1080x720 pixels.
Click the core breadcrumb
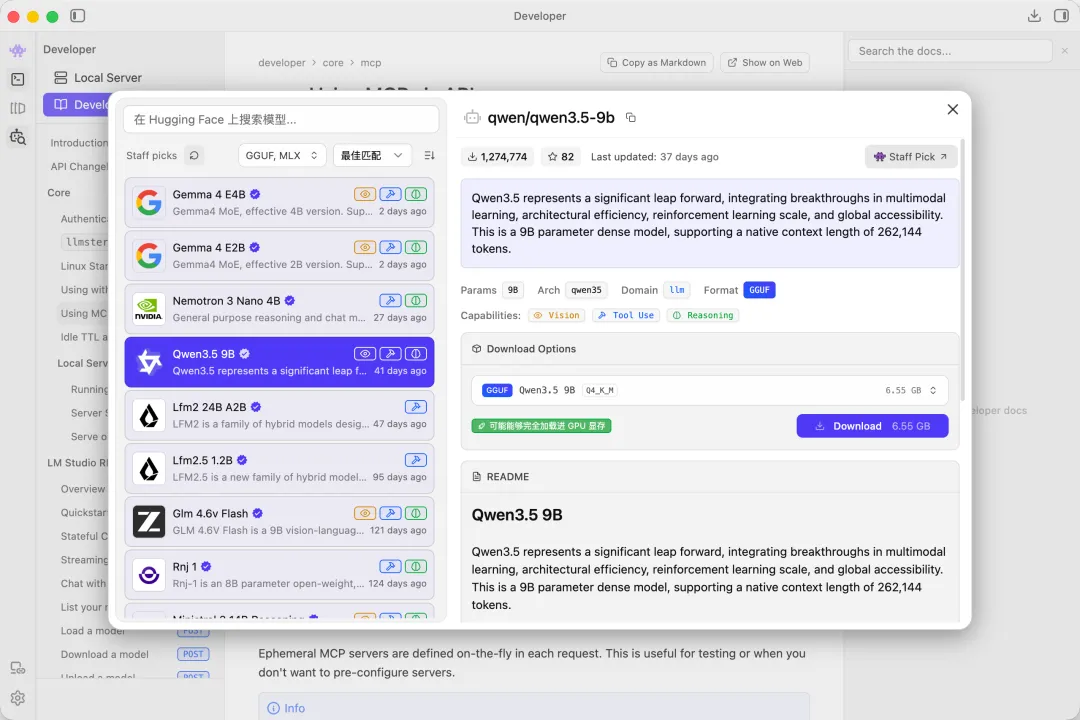(x=333, y=63)
